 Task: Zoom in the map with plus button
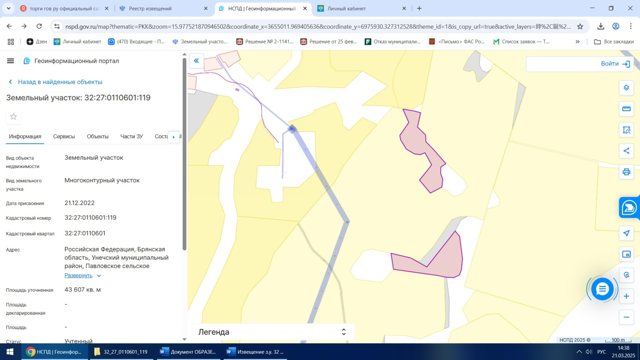click(626, 296)
